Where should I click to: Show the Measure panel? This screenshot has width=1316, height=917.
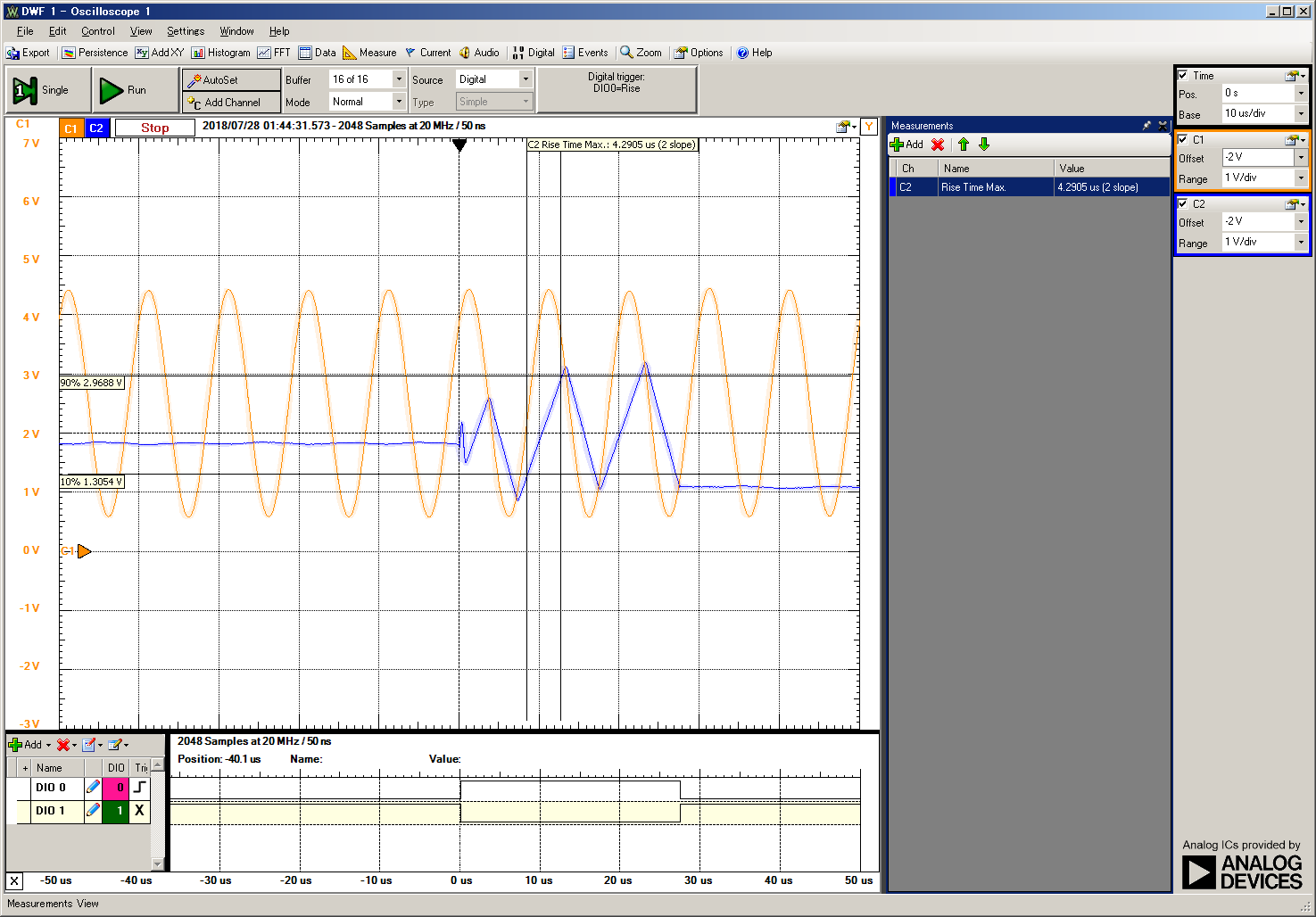369,53
